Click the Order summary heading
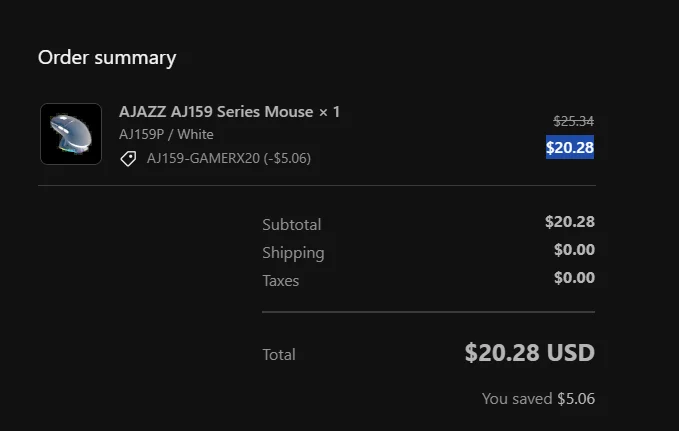Viewport: 679px width, 431px height. [x=107, y=57]
